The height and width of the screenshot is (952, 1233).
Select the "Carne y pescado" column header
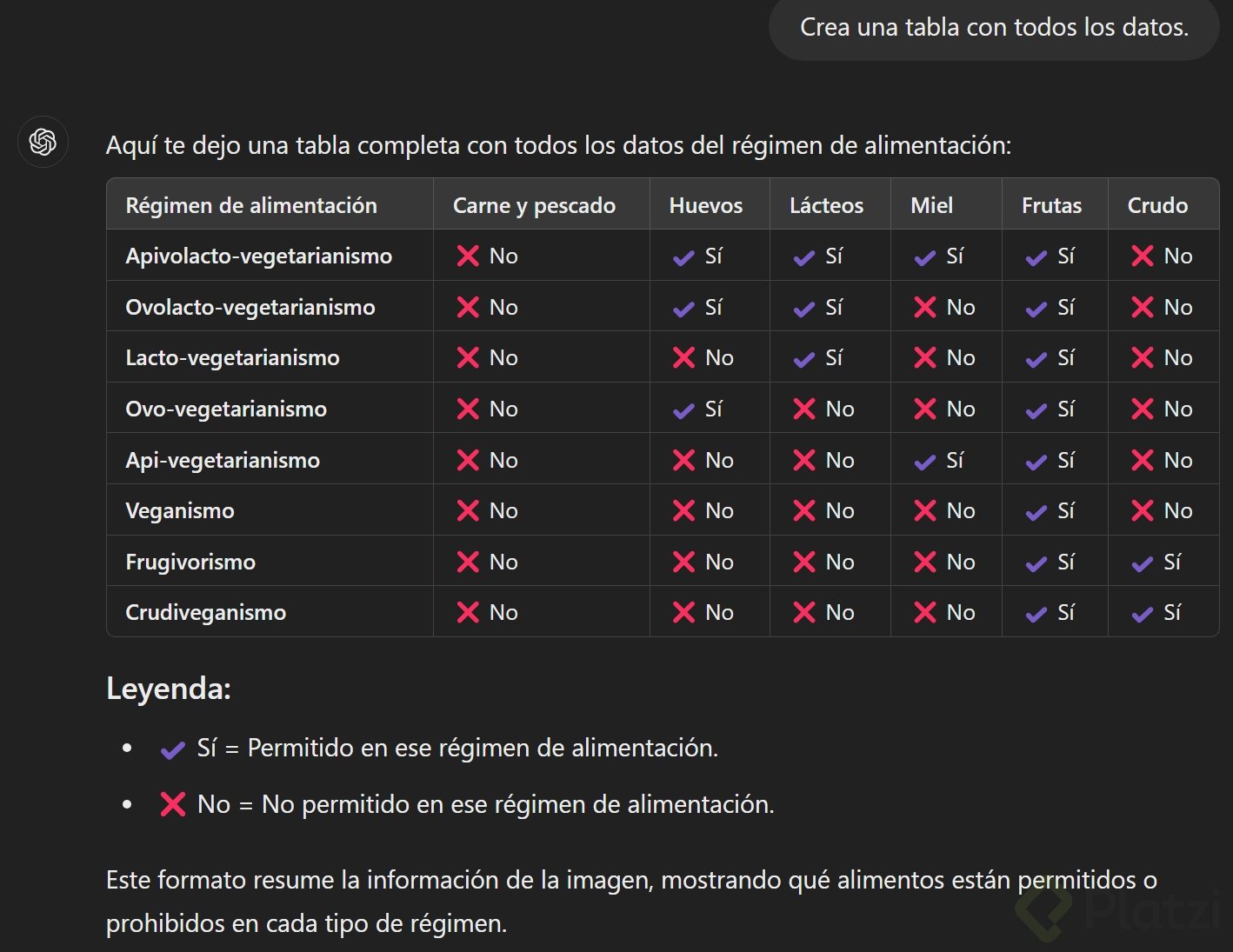pyautogui.click(x=534, y=205)
